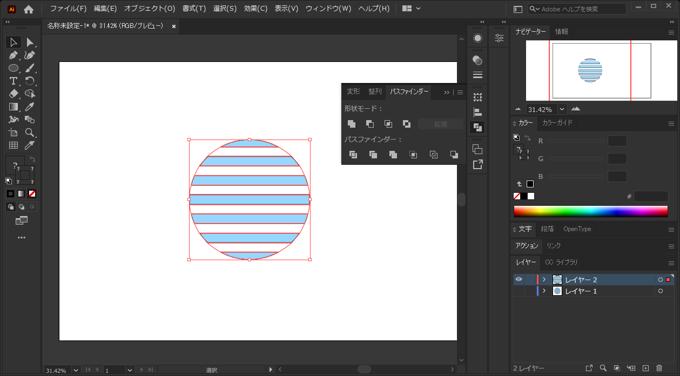
Task: Select the Ellipse tool
Action: [x=13, y=68]
